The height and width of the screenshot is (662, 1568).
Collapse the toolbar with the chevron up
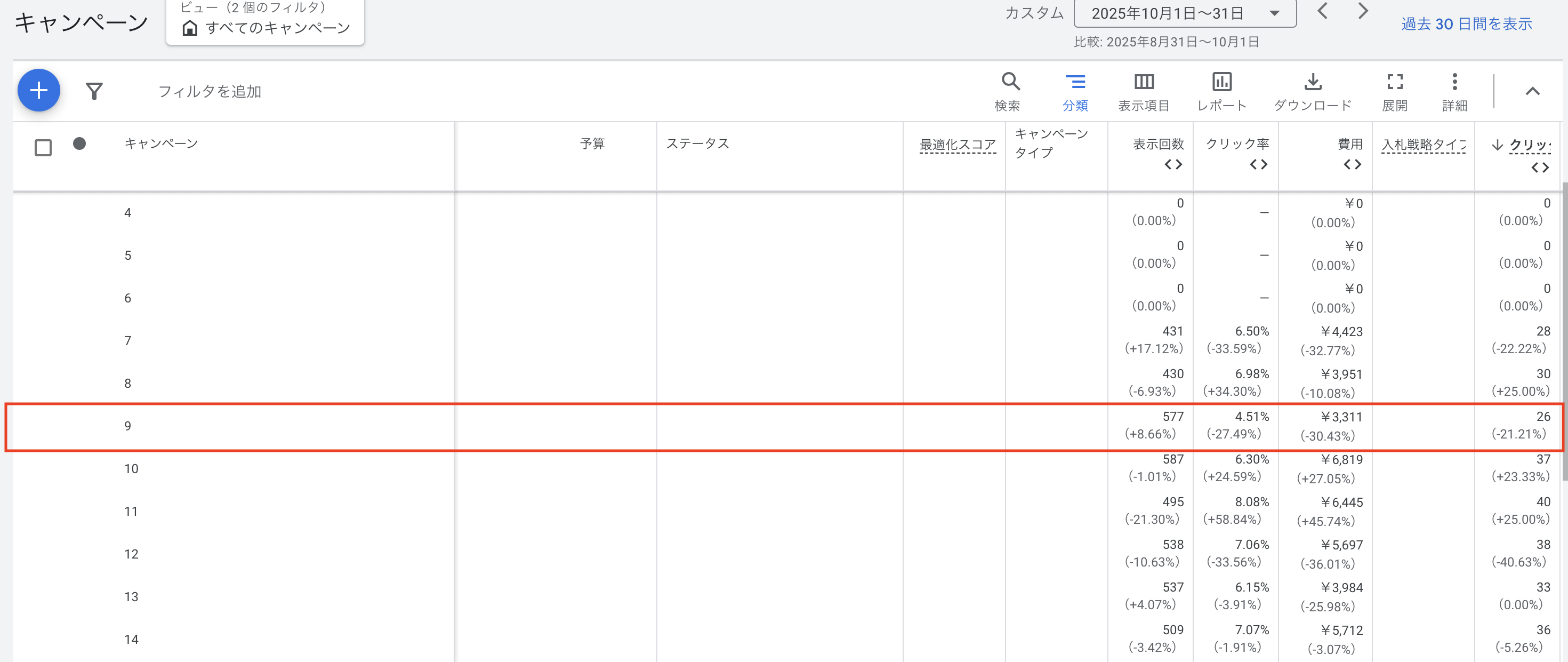[1531, 91]
